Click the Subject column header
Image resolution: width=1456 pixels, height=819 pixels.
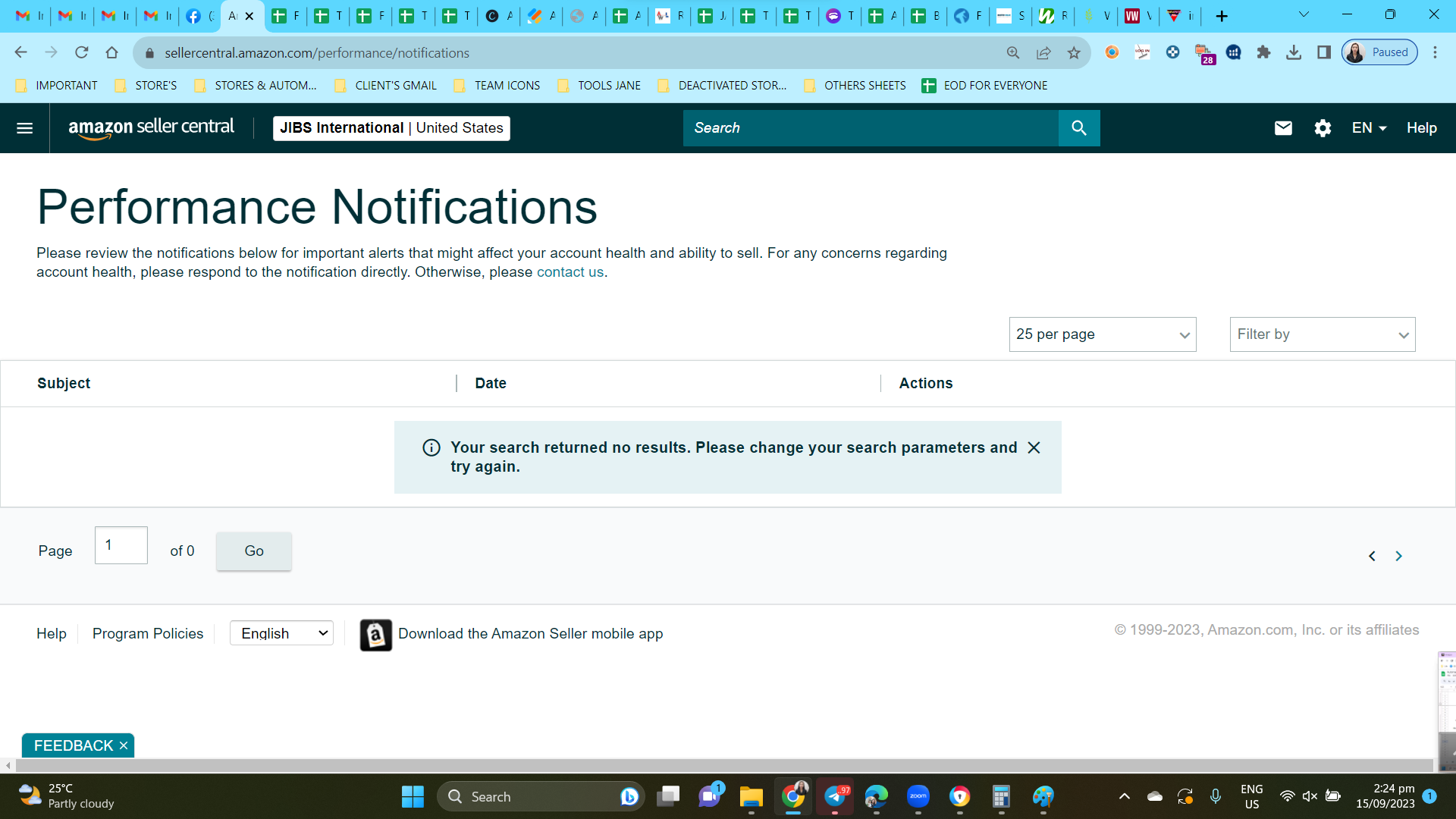(x=64, y=384)
